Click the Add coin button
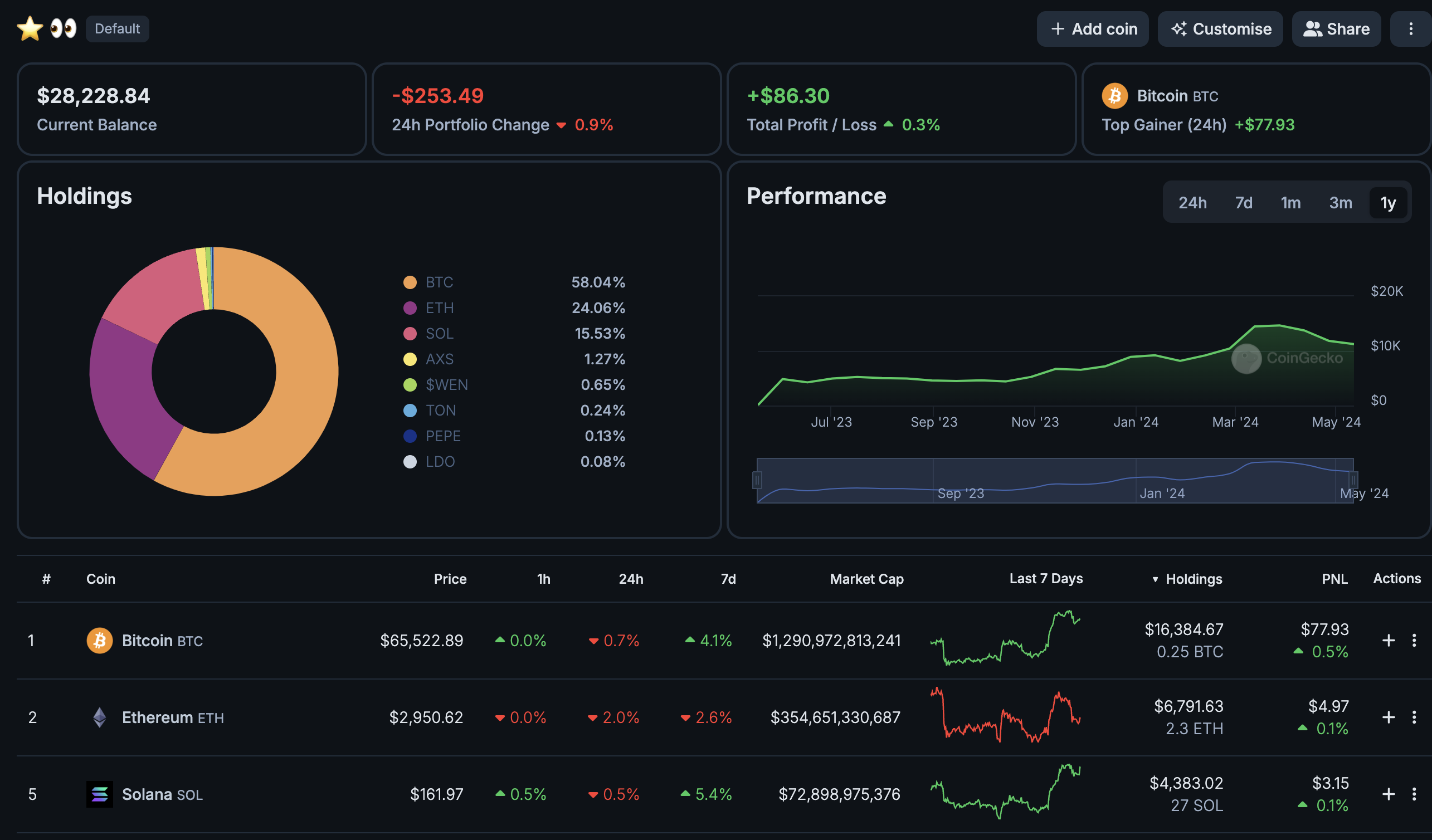 tap(1092, 29)
